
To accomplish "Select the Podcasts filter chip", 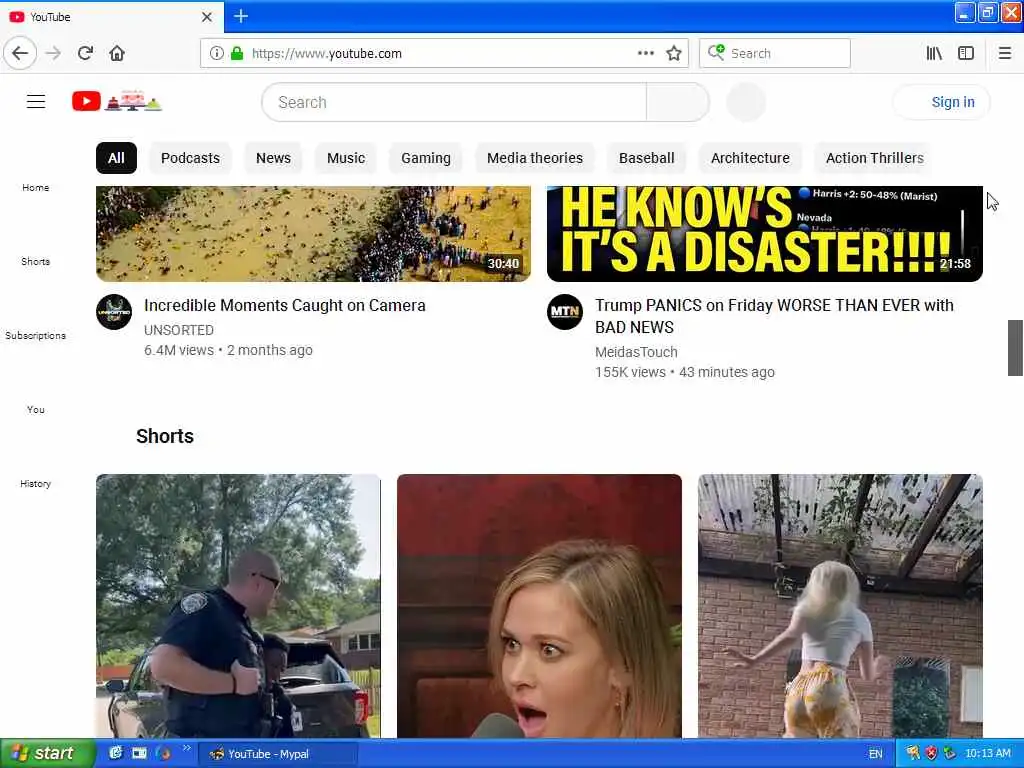I will point(190,158).
